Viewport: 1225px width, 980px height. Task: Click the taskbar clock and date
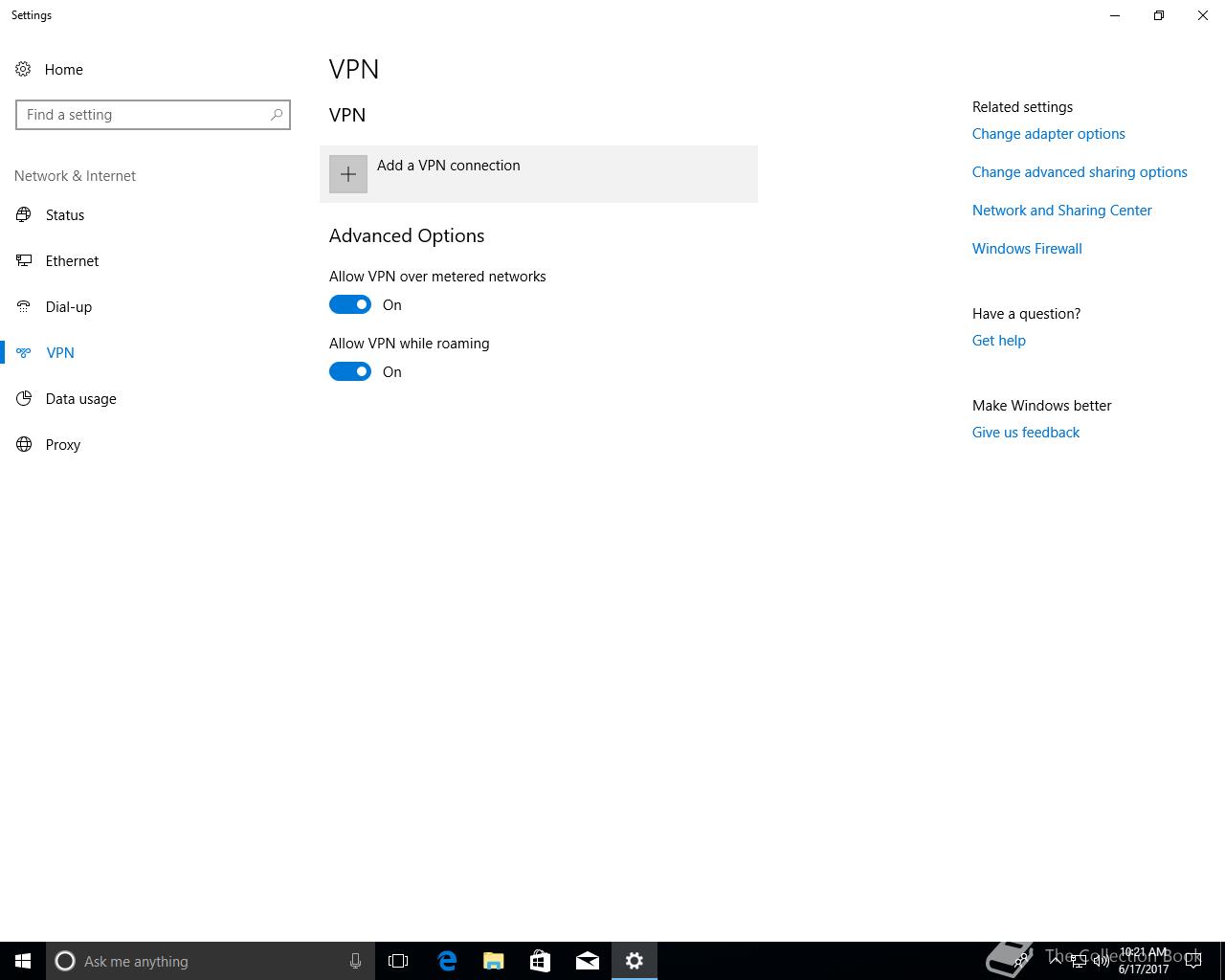[x=1144, y=961]
